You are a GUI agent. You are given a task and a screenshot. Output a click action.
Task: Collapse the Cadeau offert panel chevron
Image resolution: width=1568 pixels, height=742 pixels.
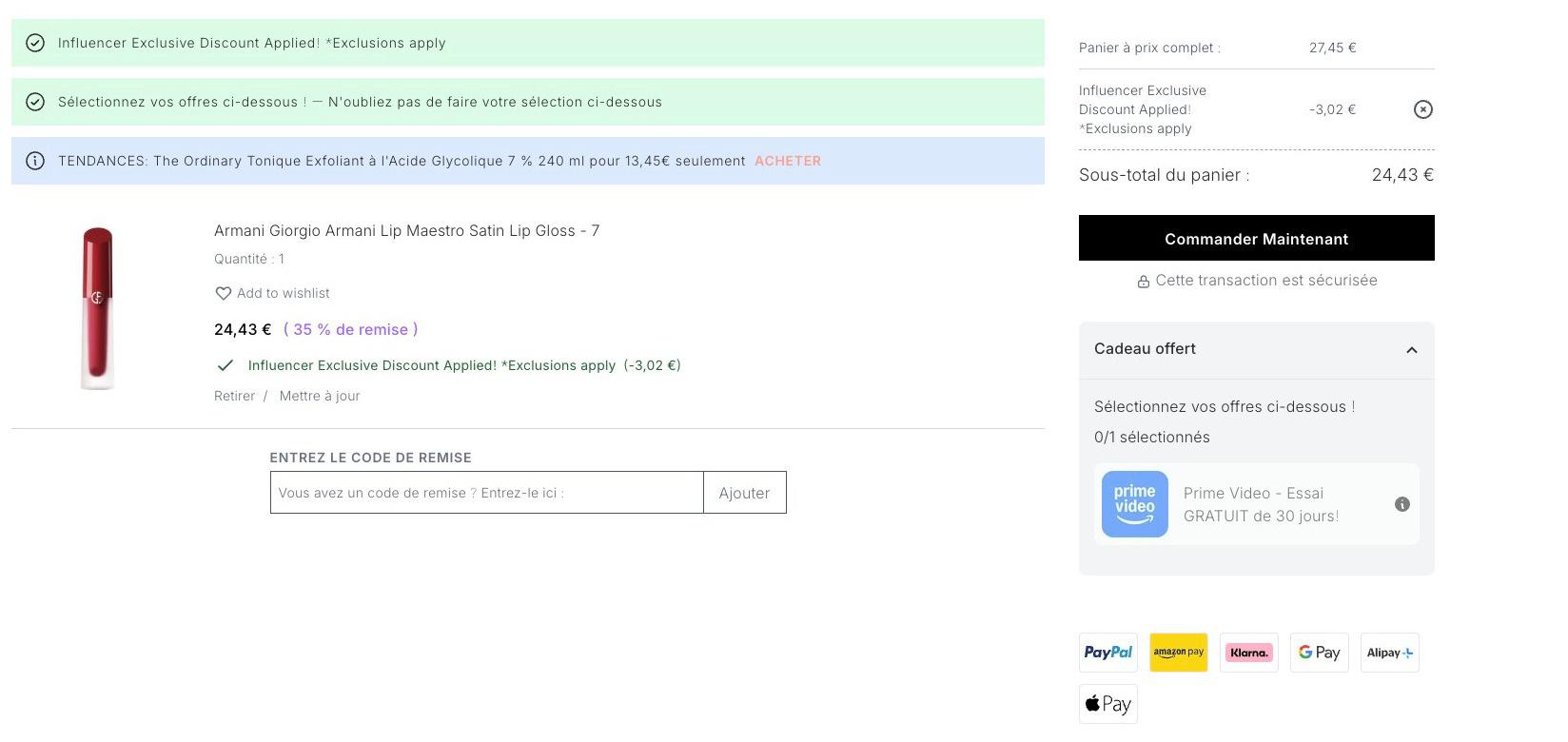click(x=1412, y=350)
